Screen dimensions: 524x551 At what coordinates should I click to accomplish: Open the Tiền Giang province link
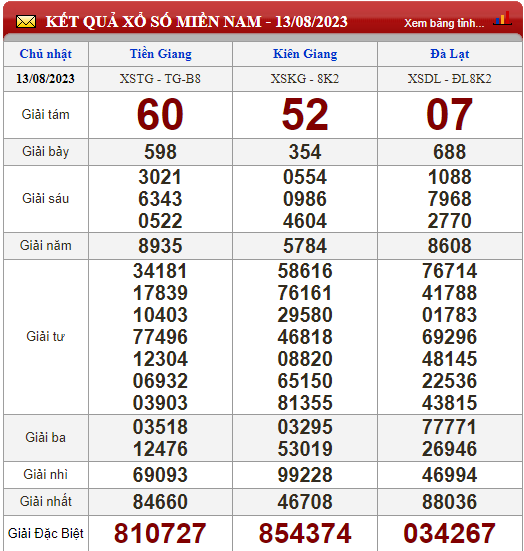(161, 54)
